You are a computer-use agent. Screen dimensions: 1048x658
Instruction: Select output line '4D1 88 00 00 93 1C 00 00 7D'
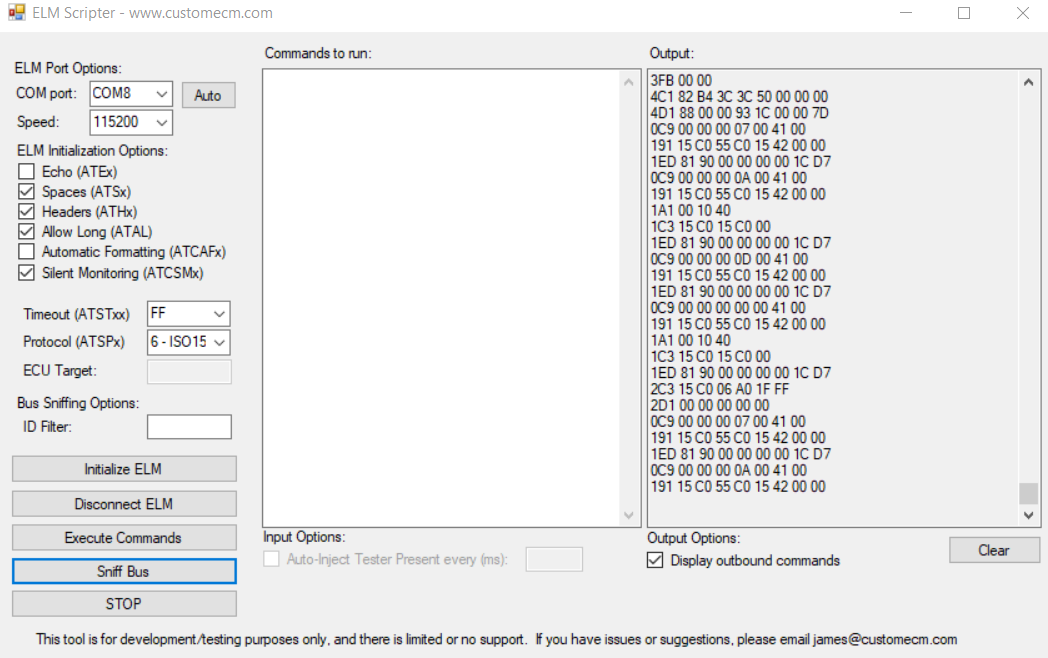pyautogui.click(x=739, y=113)
